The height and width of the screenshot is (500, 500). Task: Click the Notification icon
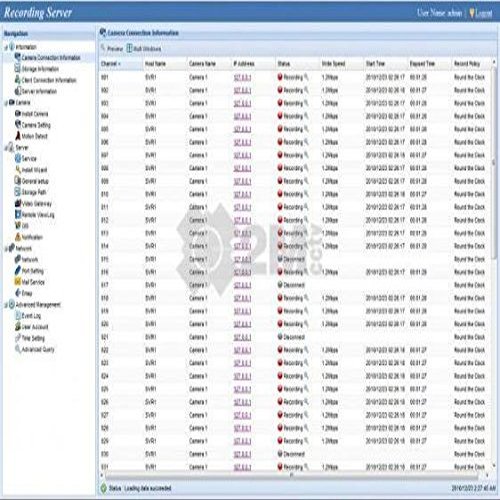tap(18, 237)
